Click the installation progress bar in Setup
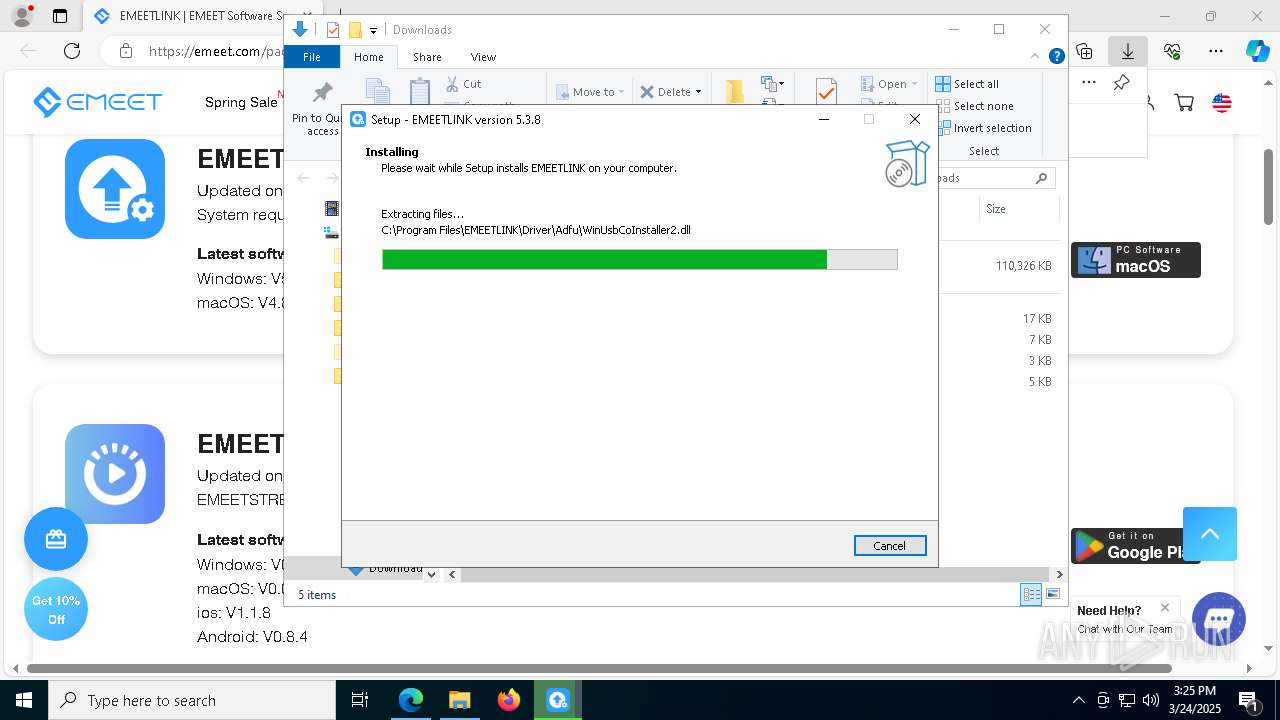Image resolution: width=1280 pixels, height=720 pixels. tap(640, 260)
